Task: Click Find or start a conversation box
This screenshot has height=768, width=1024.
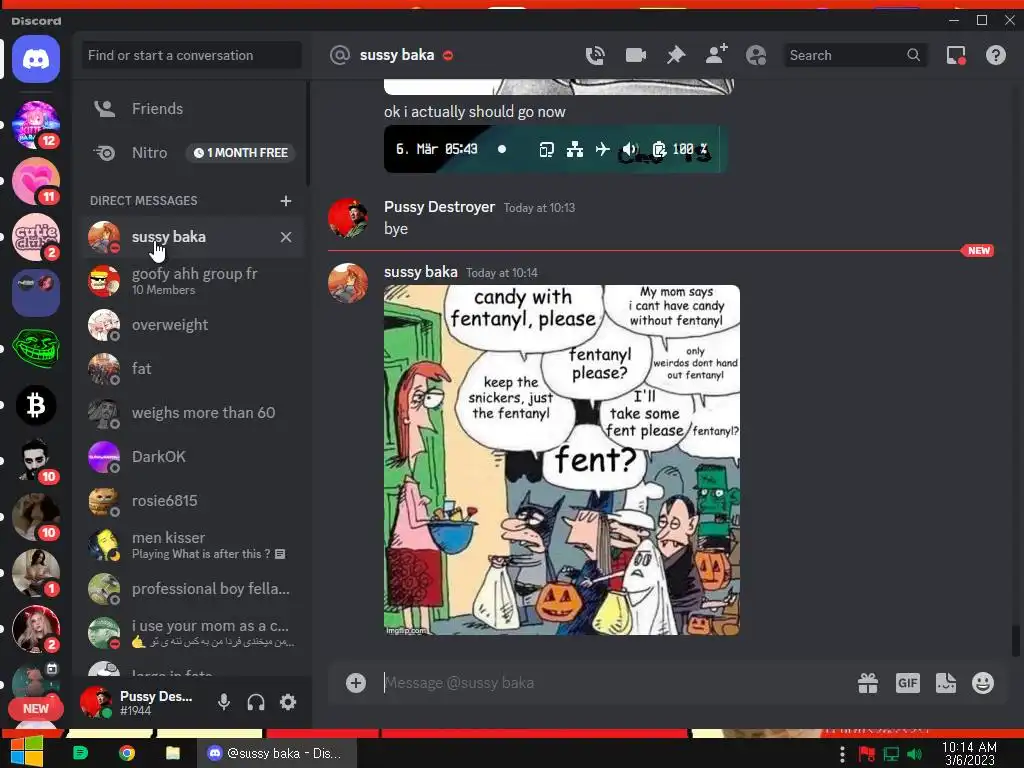Action: [x=191, y=56]
